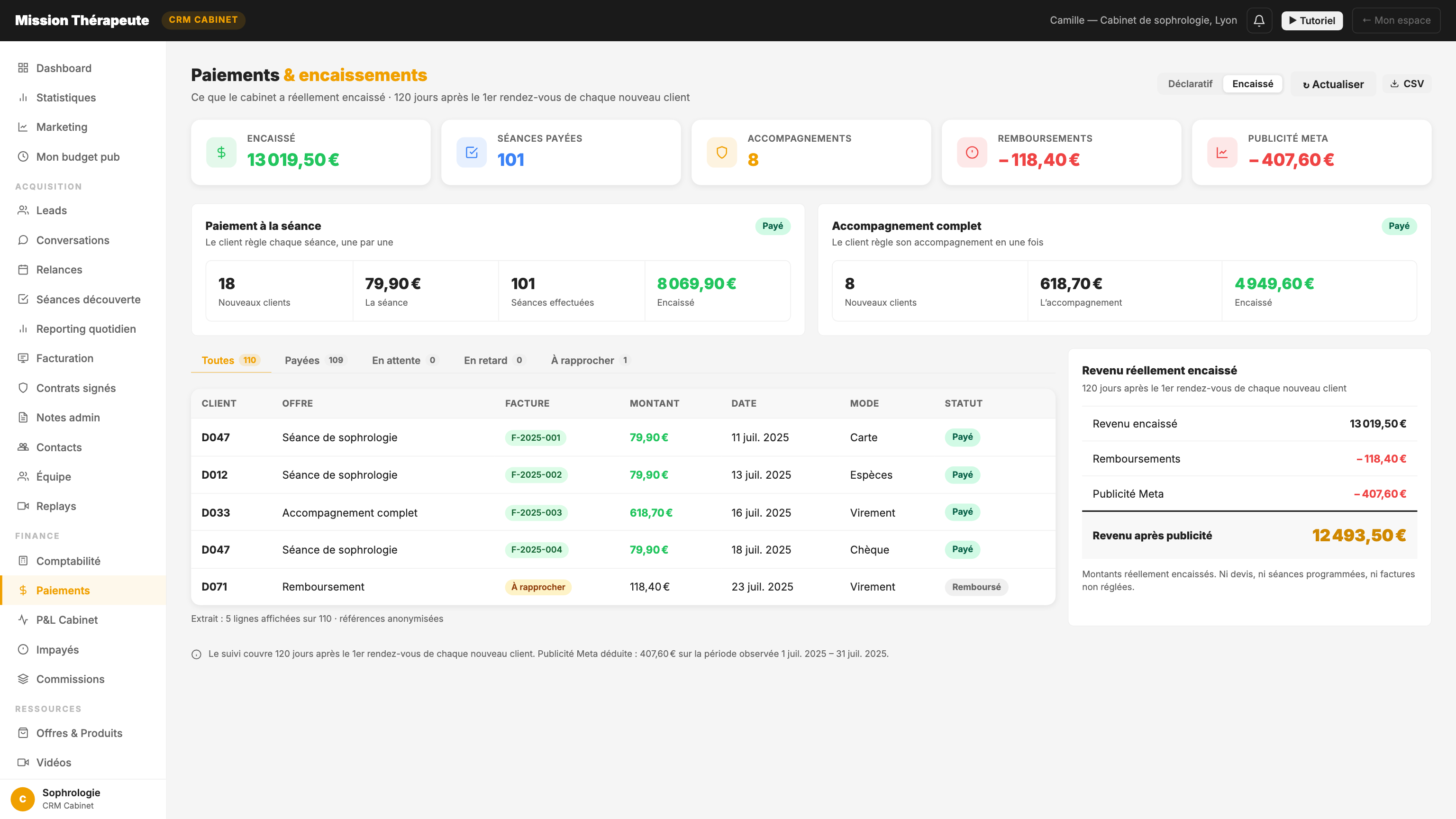1456x819 pixels.
Task: Click the Replays camera icon
Action: 23,506
